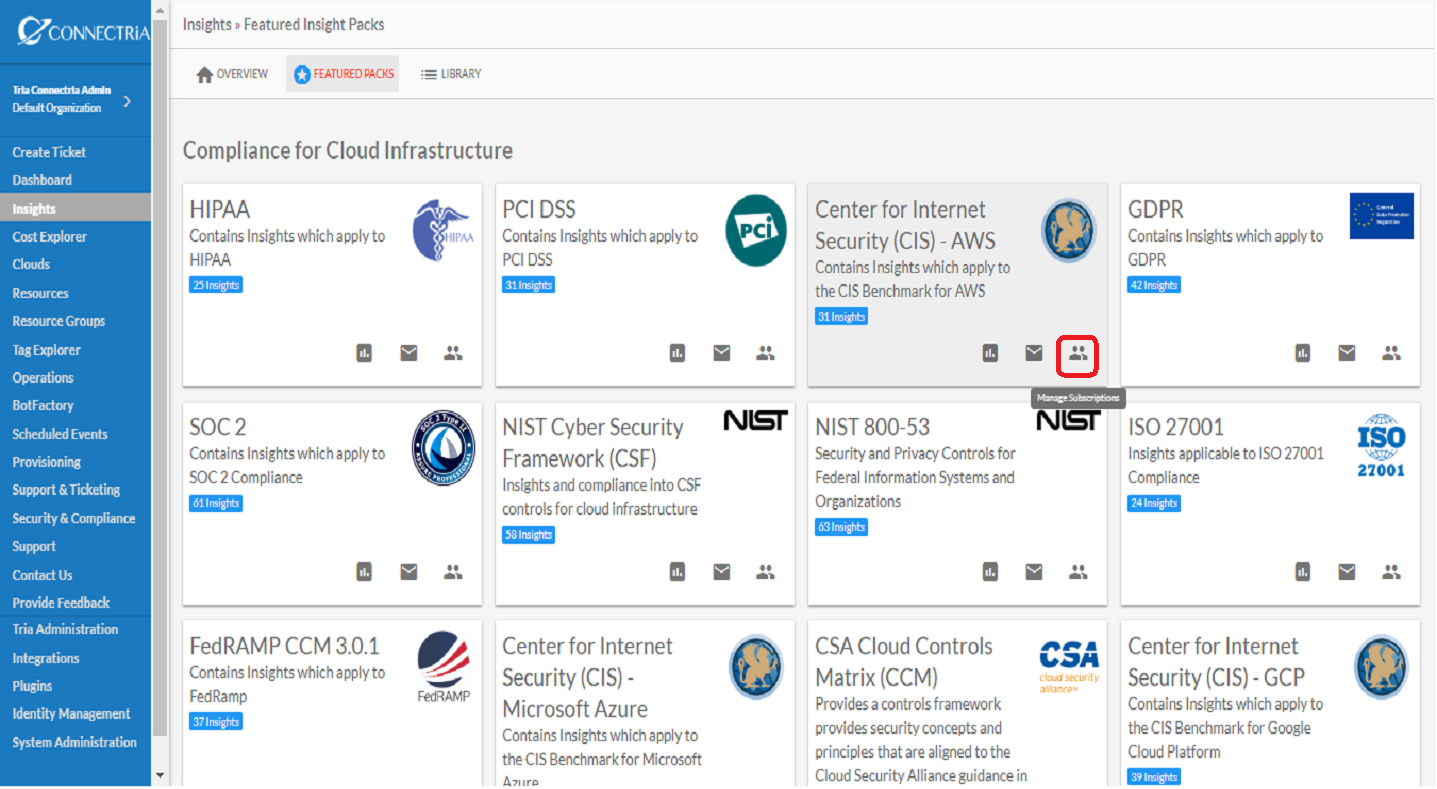This screenshot has height=789, width=1437.
Task: Go to Dashboard in sidebar
Action: (x=42, y=180)
